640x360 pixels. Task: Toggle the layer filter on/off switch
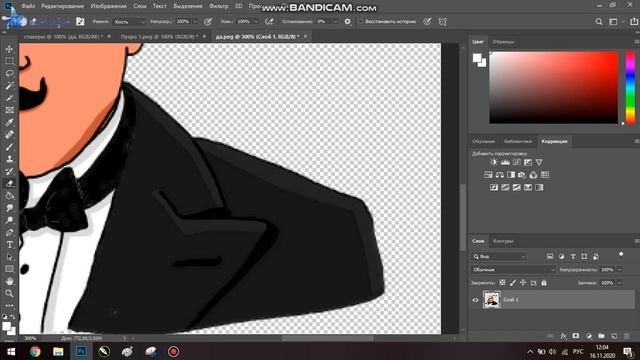(621, 255)
